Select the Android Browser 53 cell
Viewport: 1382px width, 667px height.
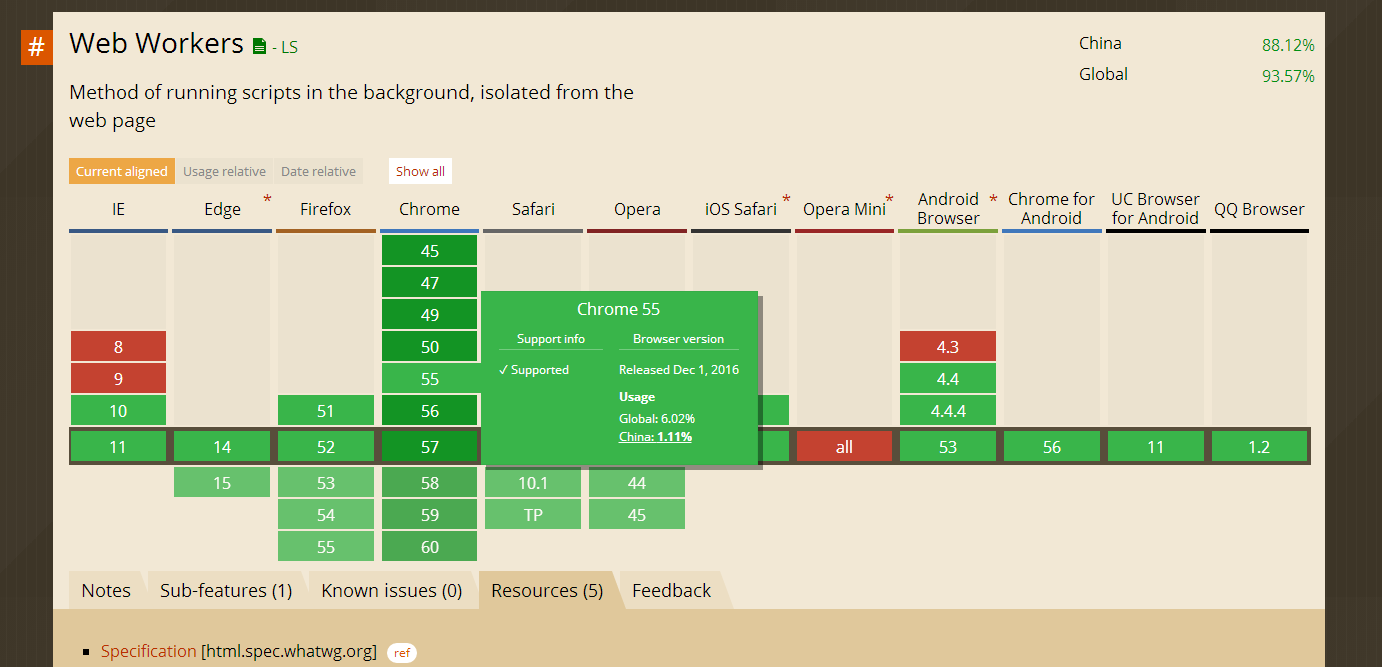(x=948, y=447)
